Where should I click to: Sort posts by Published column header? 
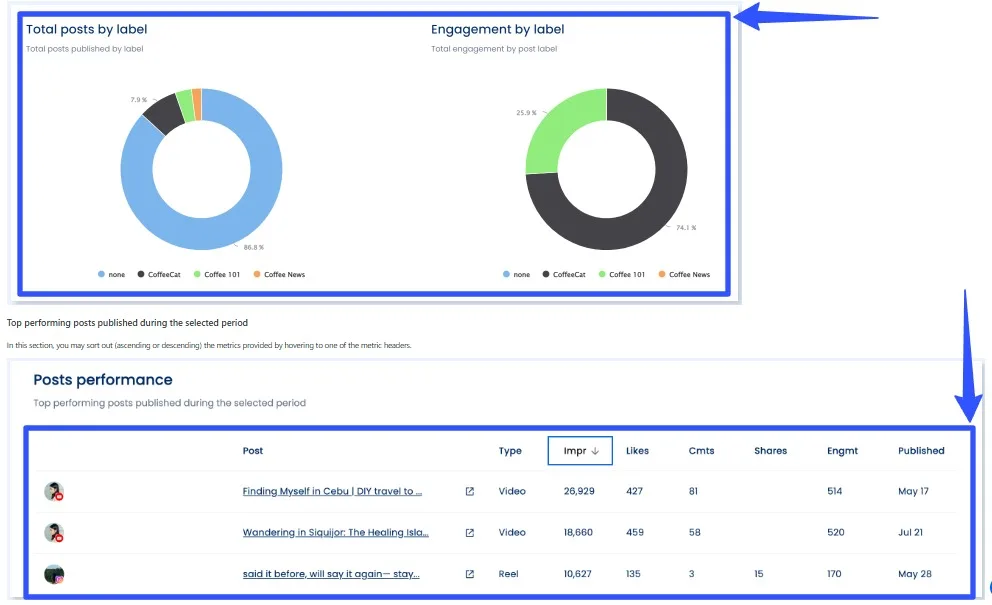point(921,451)
